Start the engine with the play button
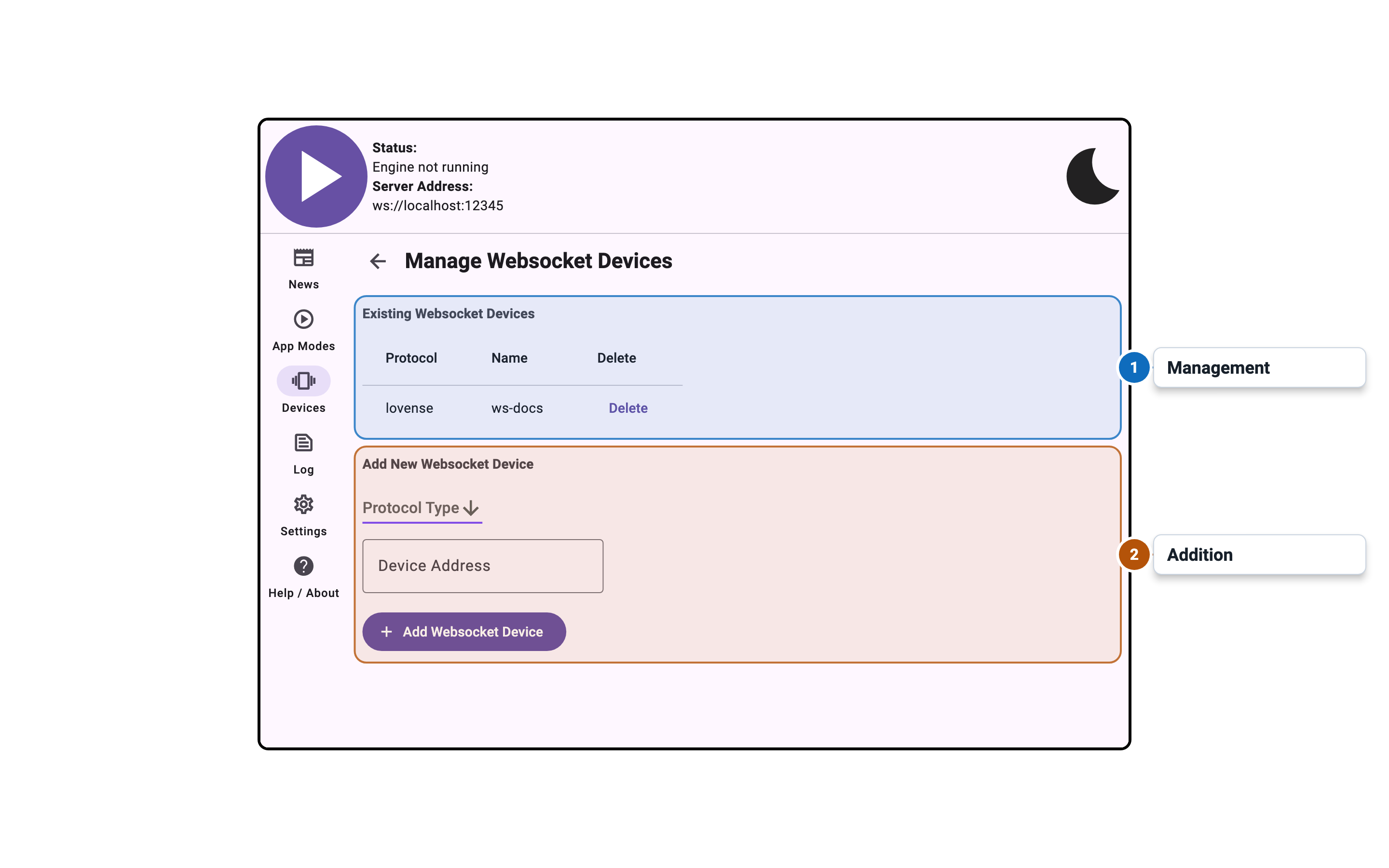1389x868 pixels. click(x=316, y=176)
